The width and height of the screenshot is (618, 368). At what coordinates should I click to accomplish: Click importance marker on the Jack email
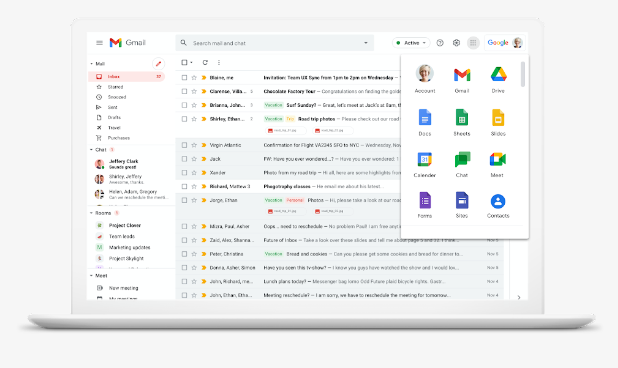click(x=204, y=159)
